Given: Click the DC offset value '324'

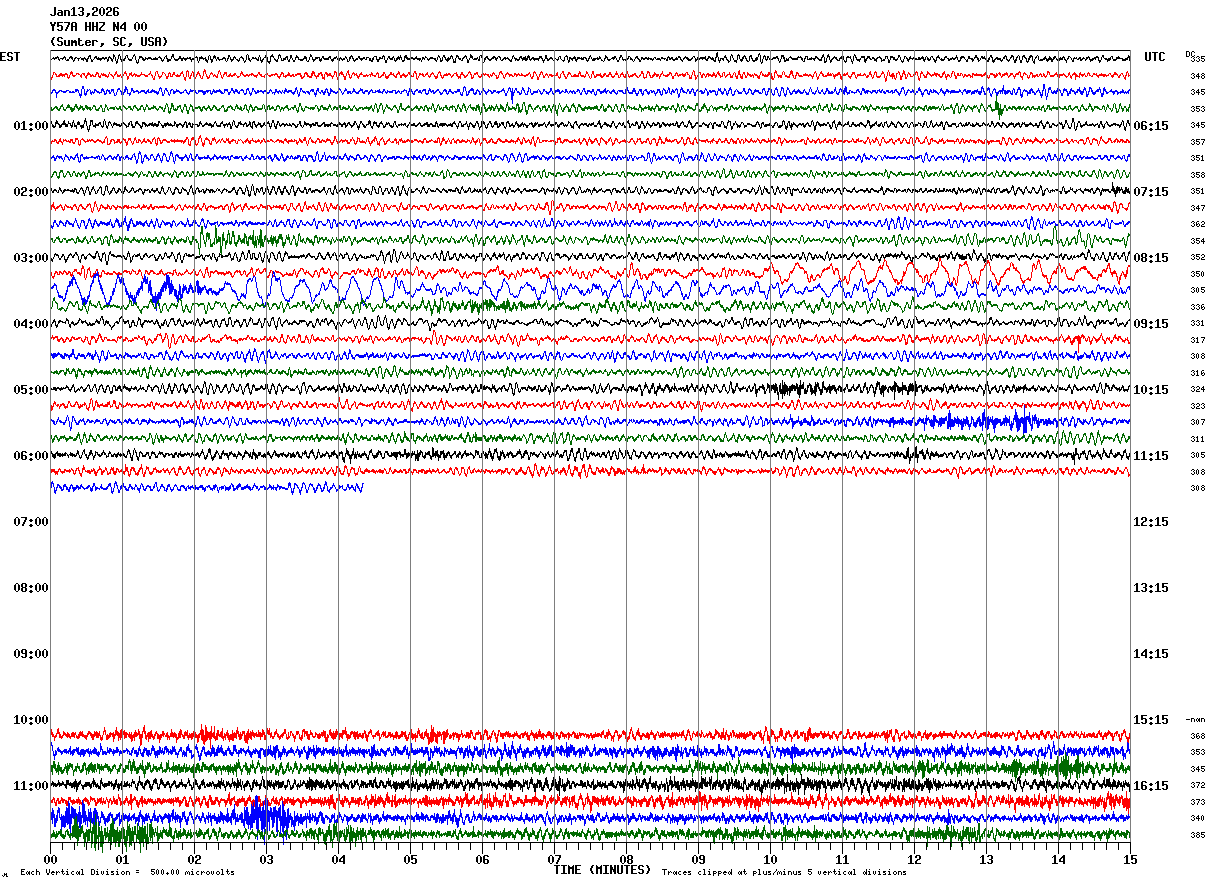Looking at the screenshot, I should coord(1198,389).
